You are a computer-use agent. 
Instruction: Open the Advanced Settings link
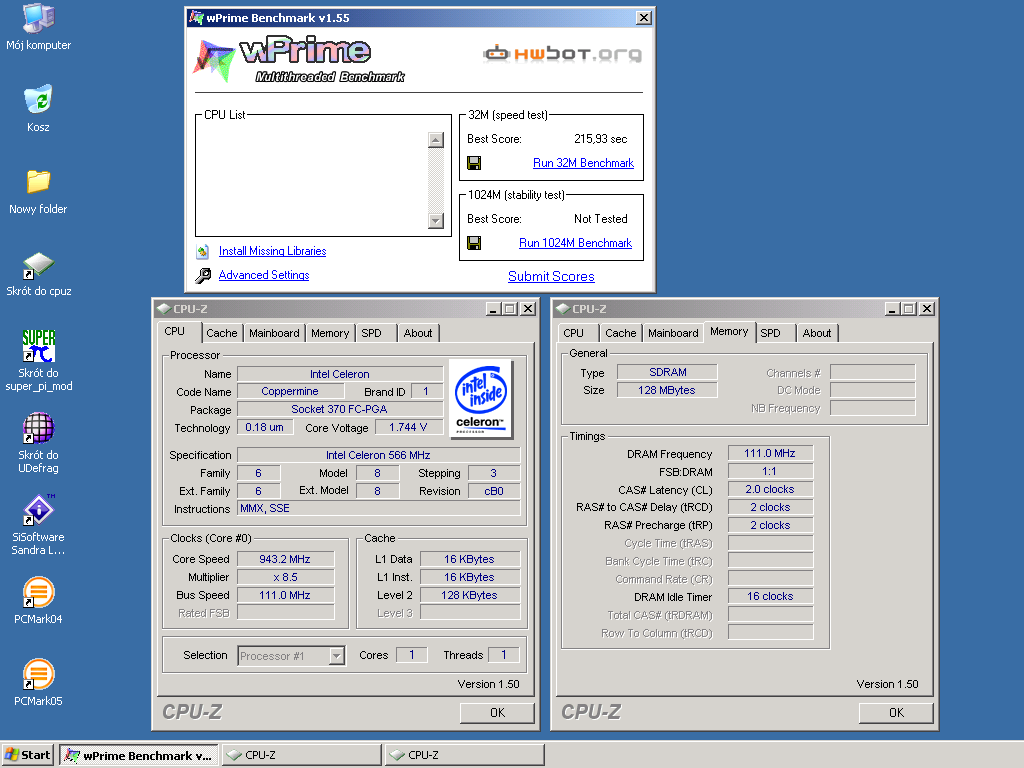coord(264,276)
